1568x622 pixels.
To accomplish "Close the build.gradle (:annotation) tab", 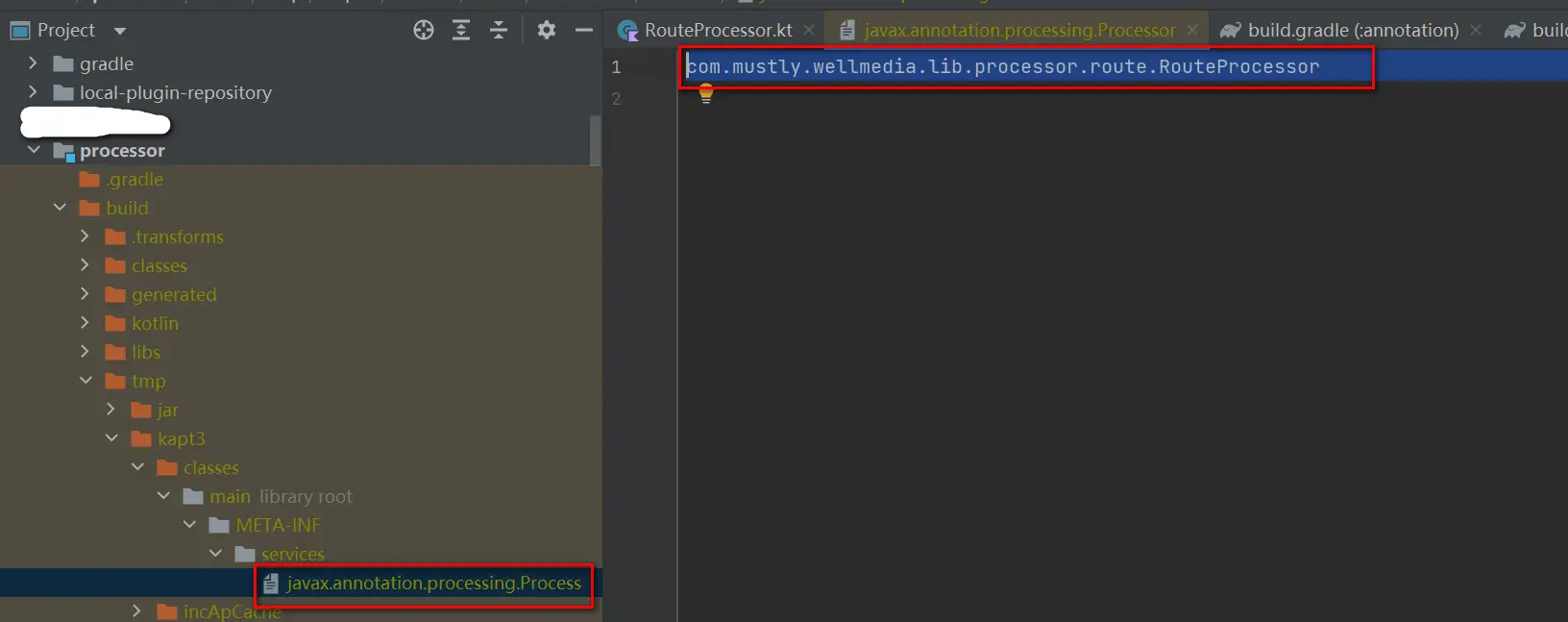I will (x=1476, y=31).
